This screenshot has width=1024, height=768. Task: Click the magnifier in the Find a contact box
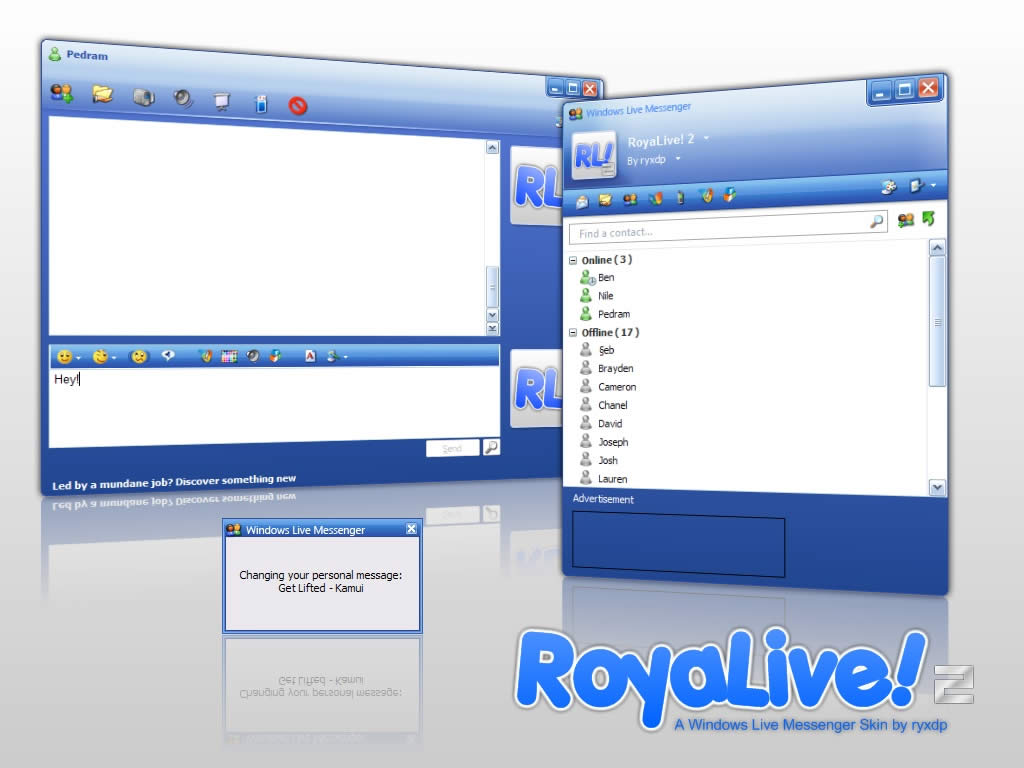(876, 222)
